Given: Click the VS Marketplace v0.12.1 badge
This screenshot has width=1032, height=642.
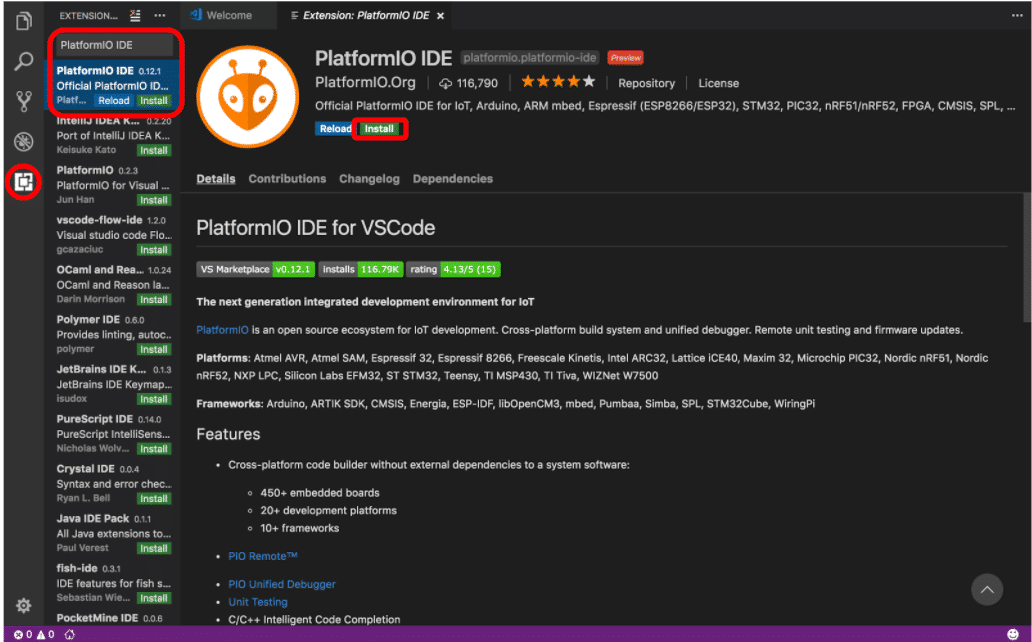Looking at the screenshot, I should click(255, 269).
